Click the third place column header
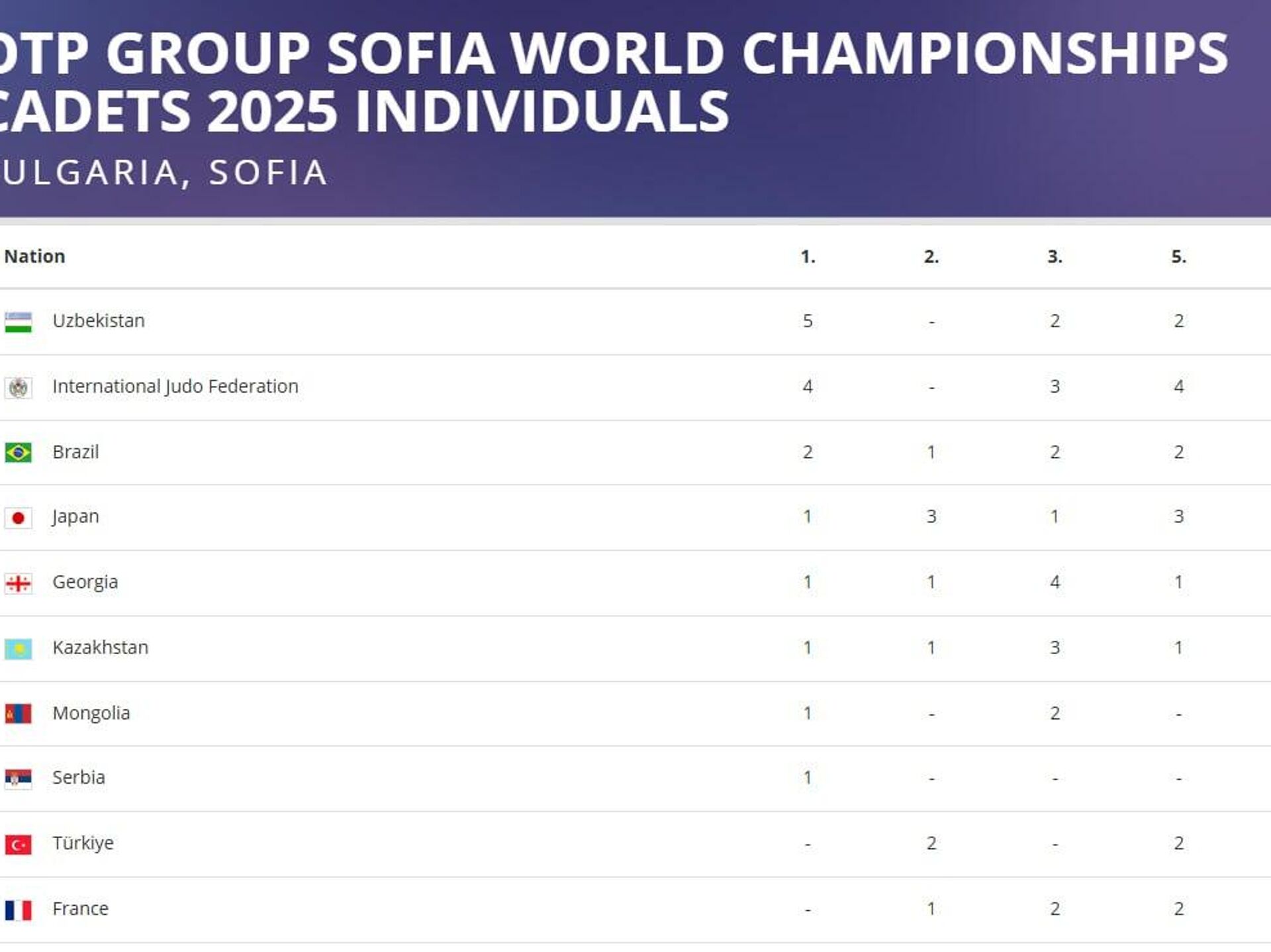The height and width of the screenshot is (952, 1271). (1055, 257)
